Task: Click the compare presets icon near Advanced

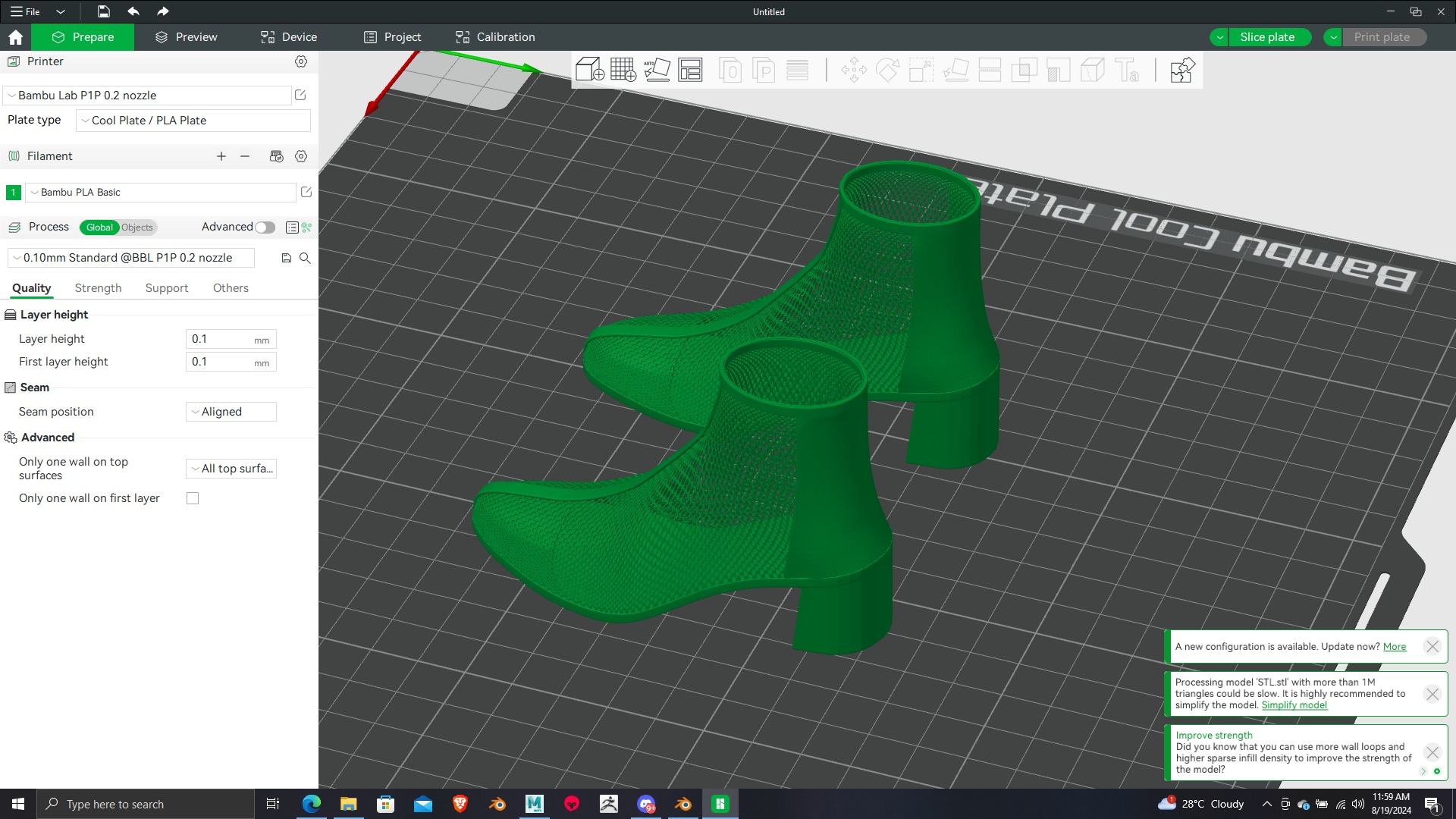Action: tap(307, 227)
